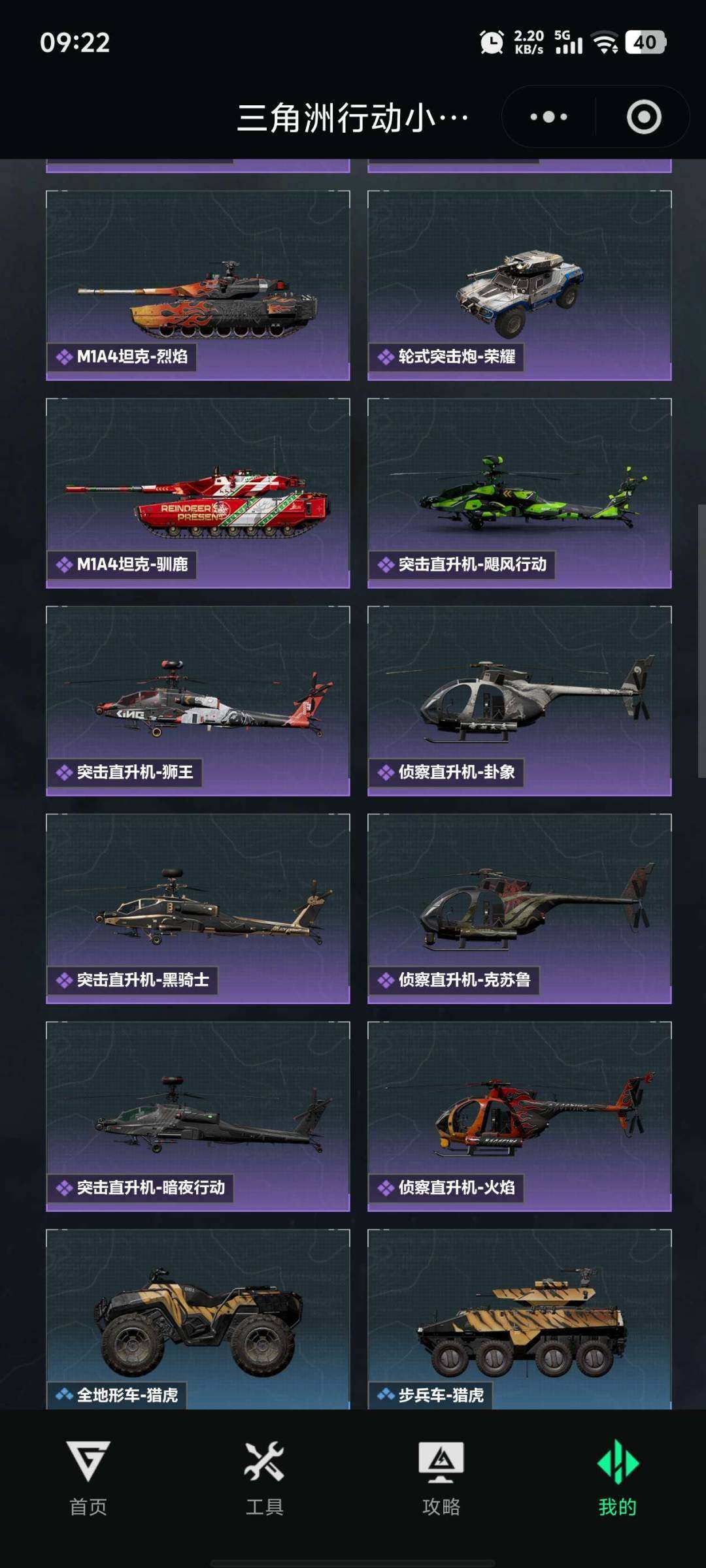Open M1A4坦克-烈焰 tank skin card
This screenshot has height=1568, width=706.
click(x=198, y=286)
